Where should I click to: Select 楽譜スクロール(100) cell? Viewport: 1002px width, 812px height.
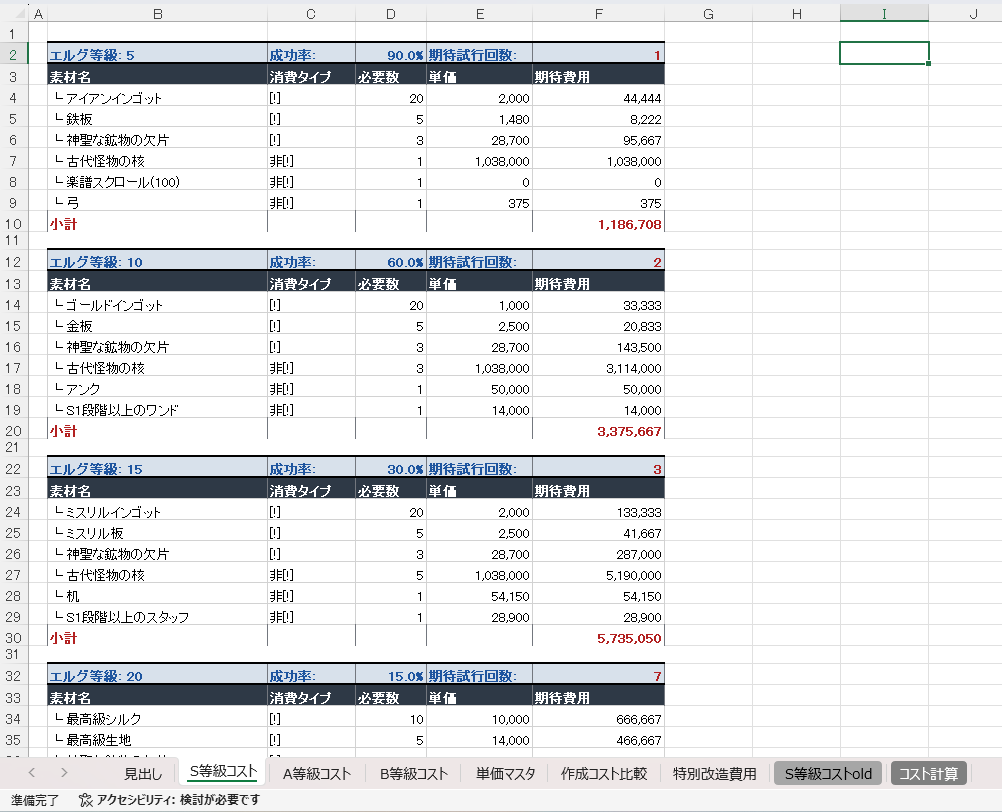tap(157, 182)
